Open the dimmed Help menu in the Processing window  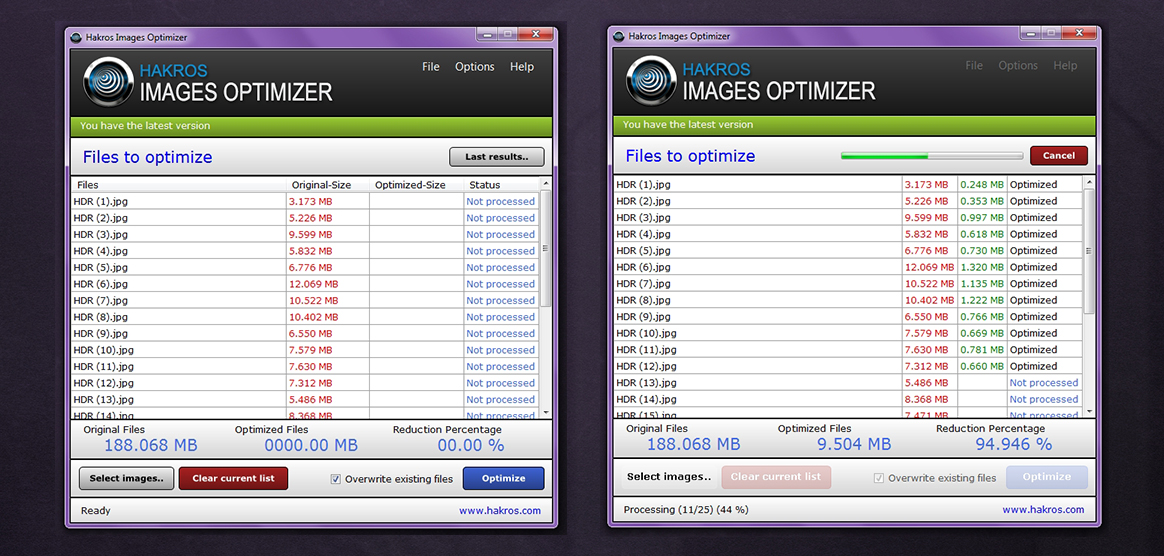point(1065,65)
